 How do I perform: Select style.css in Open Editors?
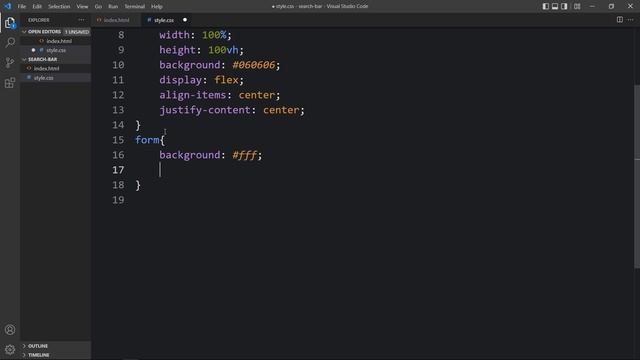[56, 50]
